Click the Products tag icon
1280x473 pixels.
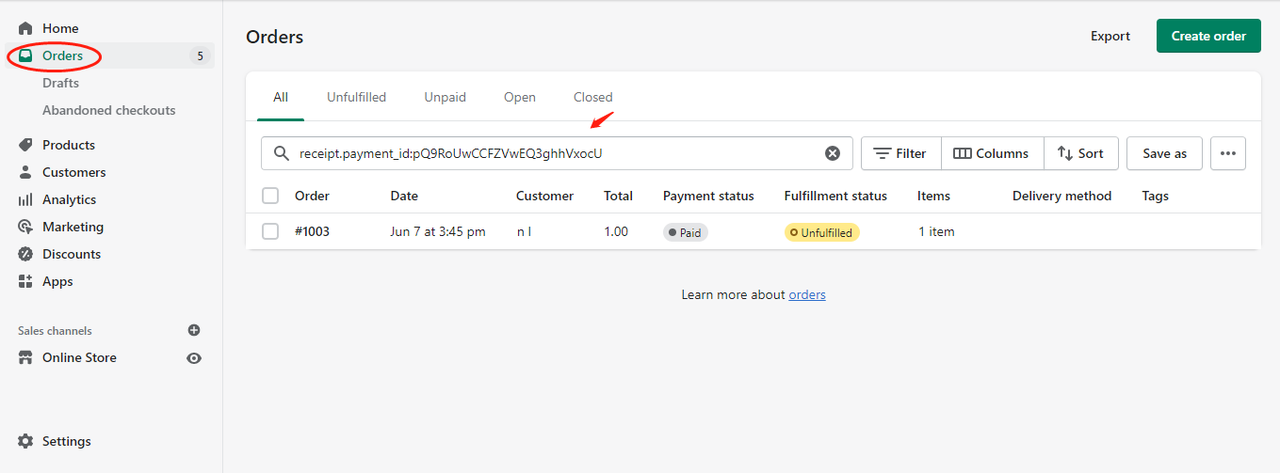26,145
